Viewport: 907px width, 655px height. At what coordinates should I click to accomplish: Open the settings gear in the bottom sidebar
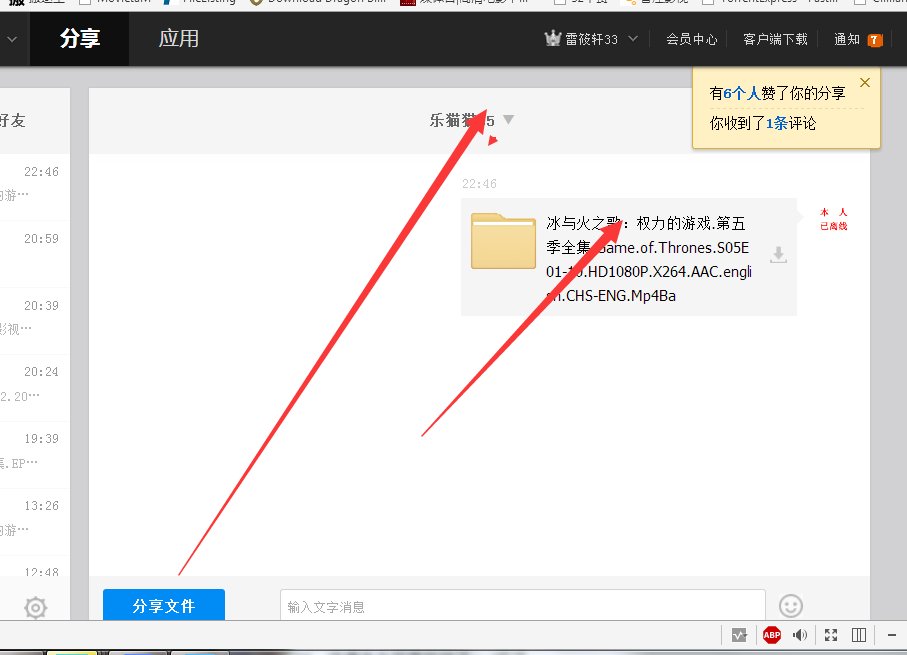coord(33,607)
